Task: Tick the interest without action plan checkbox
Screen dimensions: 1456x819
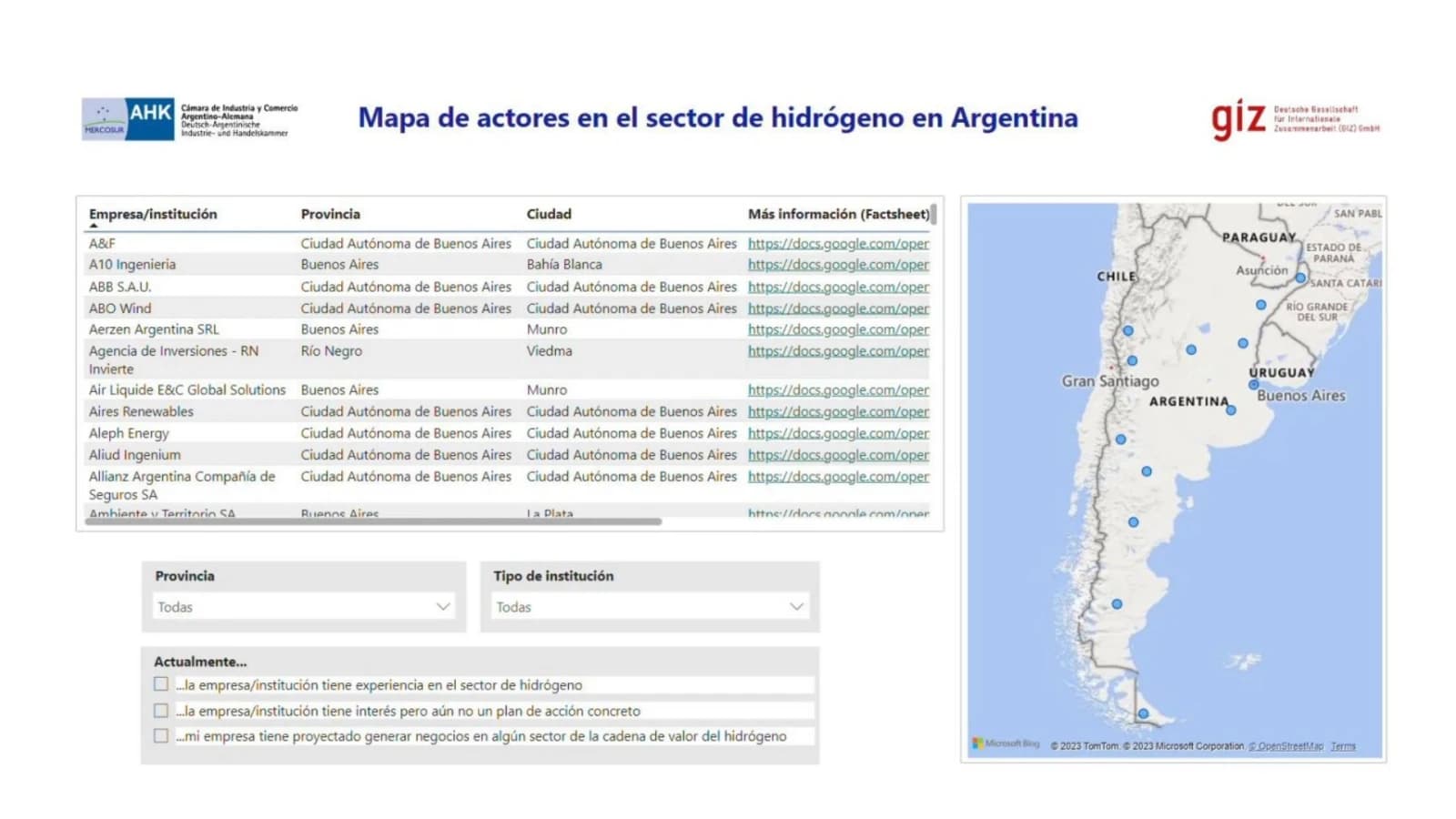Action: tap(161, 710)
